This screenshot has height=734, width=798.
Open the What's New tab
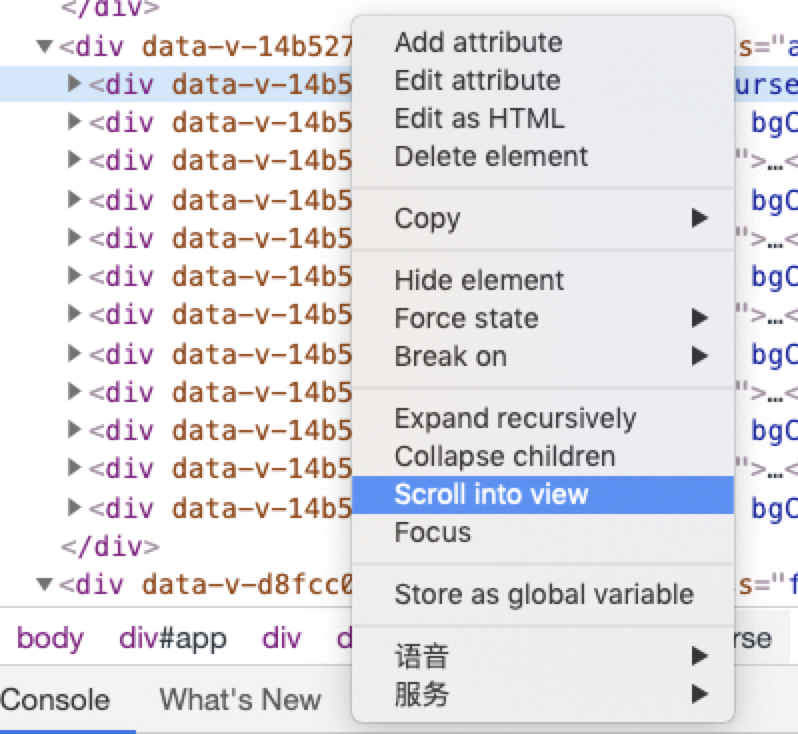pos(240,699)
